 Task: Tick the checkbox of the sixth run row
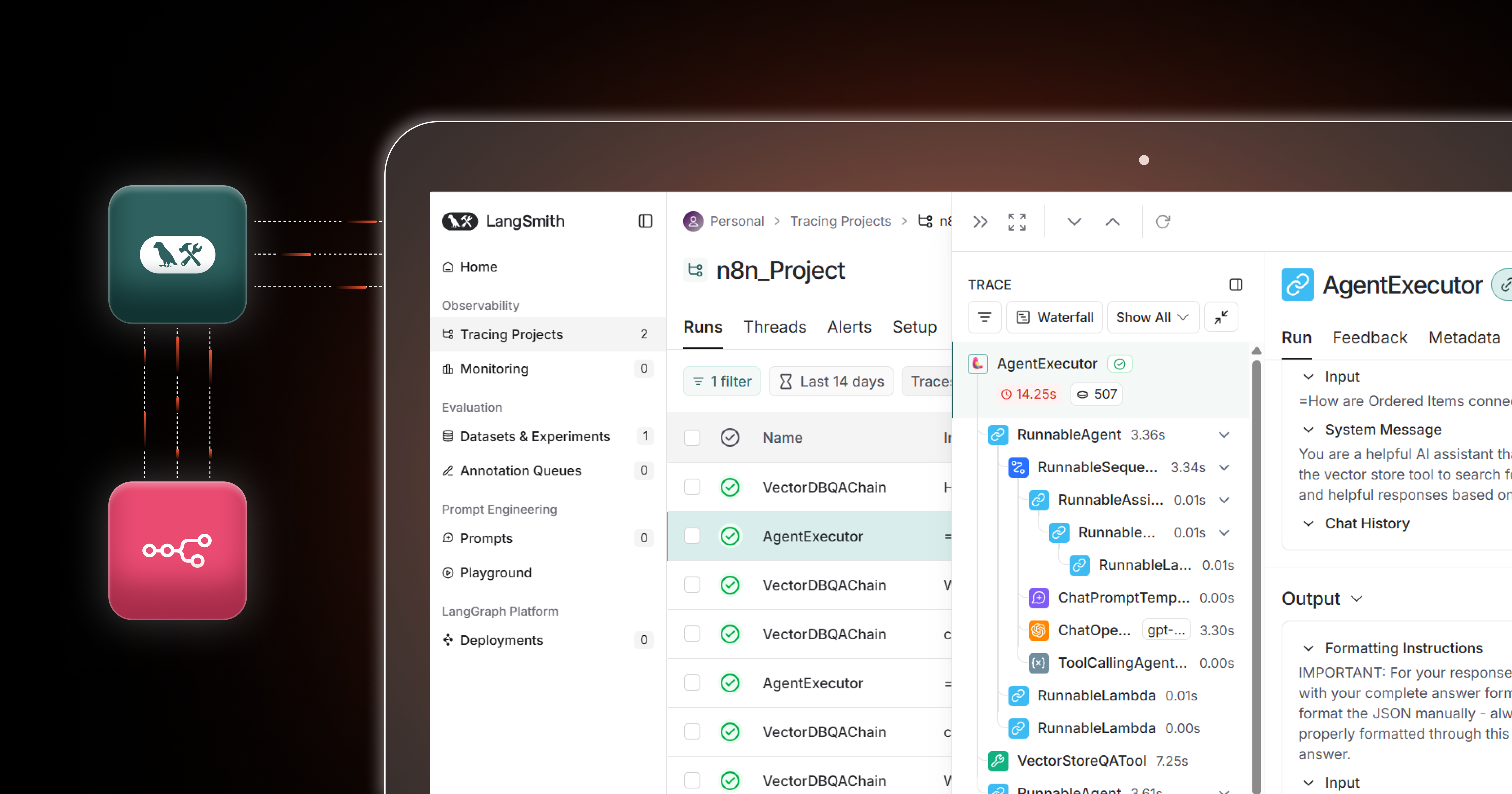(692, 732)
